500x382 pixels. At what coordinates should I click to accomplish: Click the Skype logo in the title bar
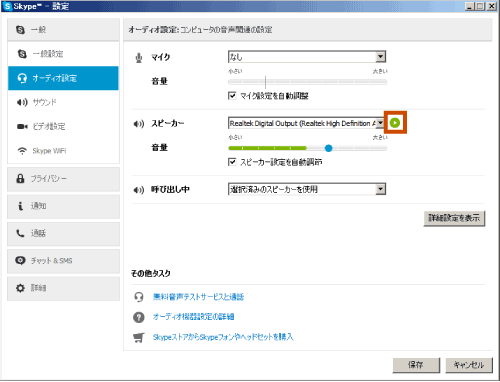7,6
